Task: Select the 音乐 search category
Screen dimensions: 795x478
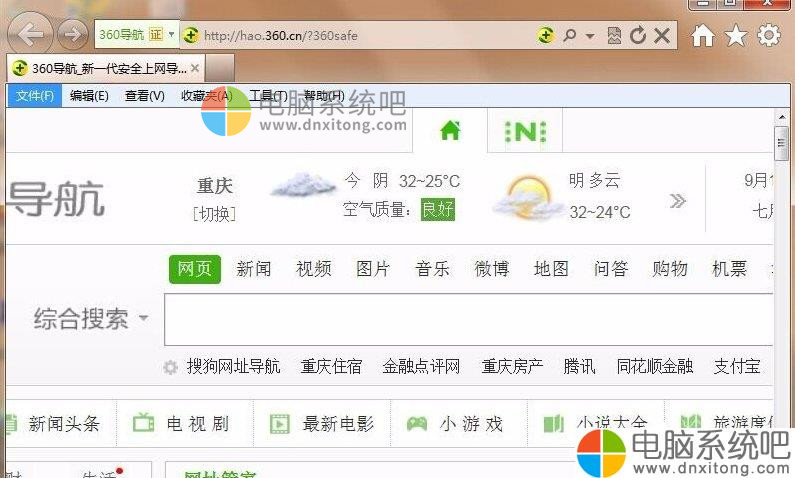Action: coord(432,269)
